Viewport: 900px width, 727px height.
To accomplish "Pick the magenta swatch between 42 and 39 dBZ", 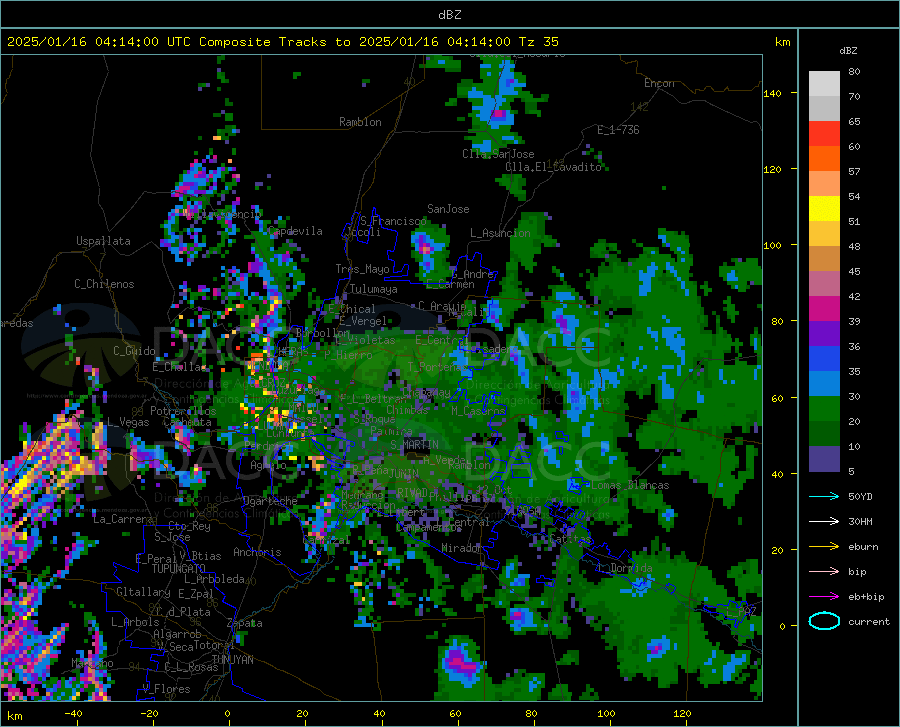I will pyautogui.click(x=824, y=309).
